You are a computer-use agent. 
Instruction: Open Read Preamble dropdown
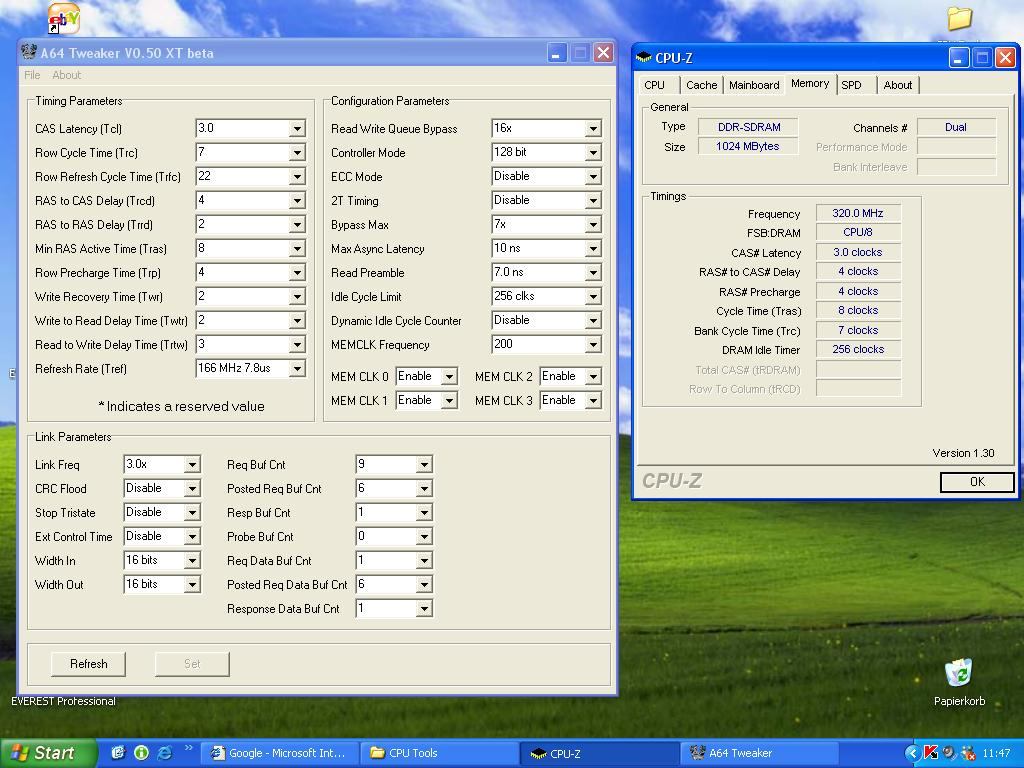(593, 272)
